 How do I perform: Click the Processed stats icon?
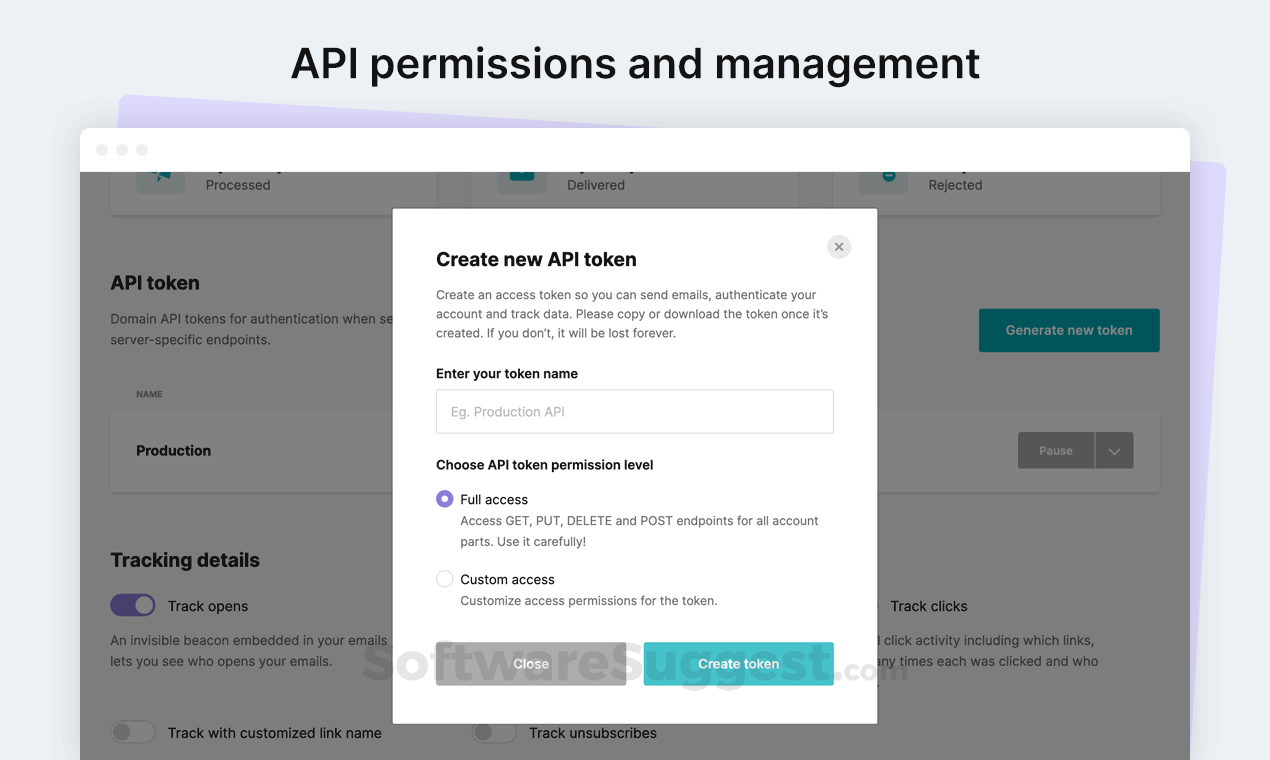(x=161, y=178)
